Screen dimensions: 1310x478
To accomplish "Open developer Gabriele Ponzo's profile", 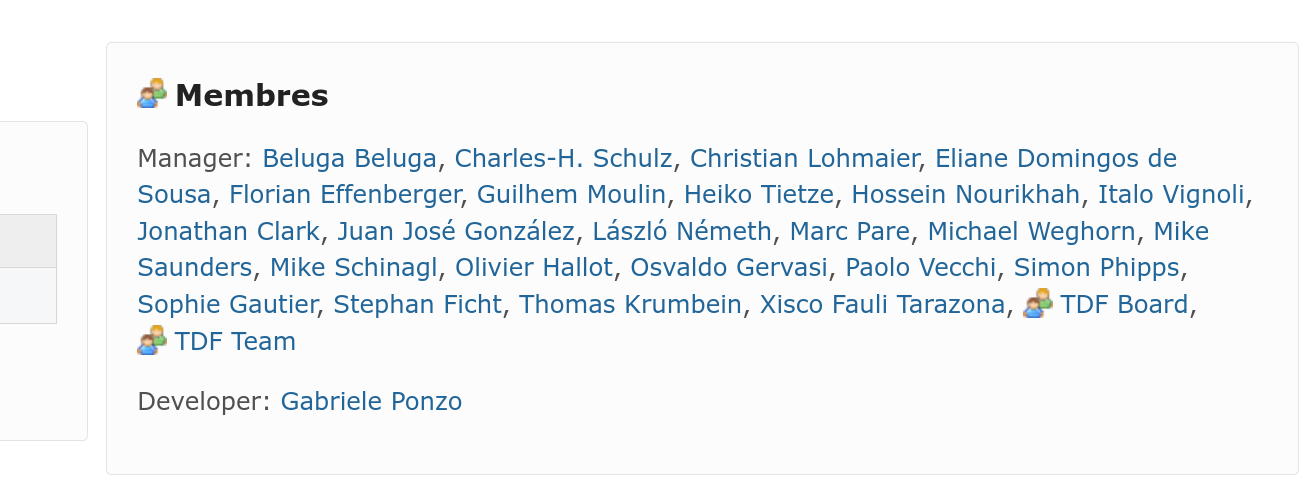I will [371, 402].
